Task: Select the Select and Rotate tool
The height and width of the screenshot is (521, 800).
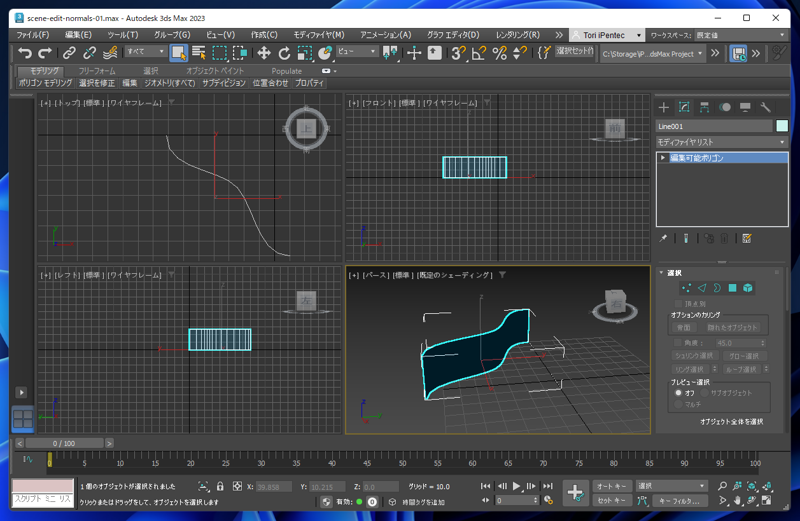Action: tap(284, 53)
